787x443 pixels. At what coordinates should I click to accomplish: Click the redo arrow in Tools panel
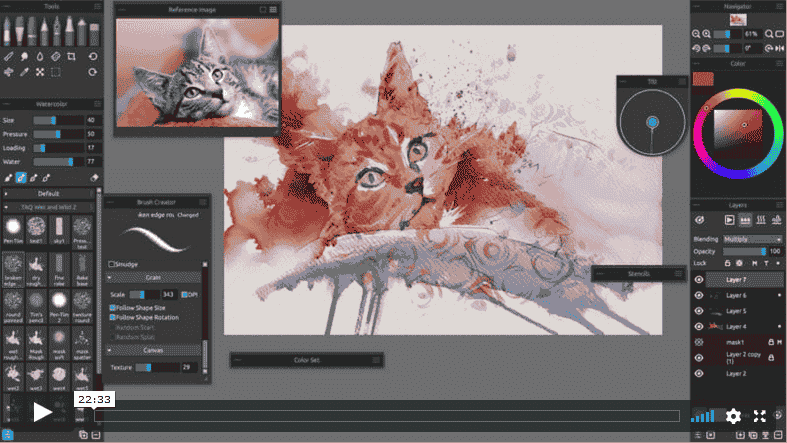[93, 72]
